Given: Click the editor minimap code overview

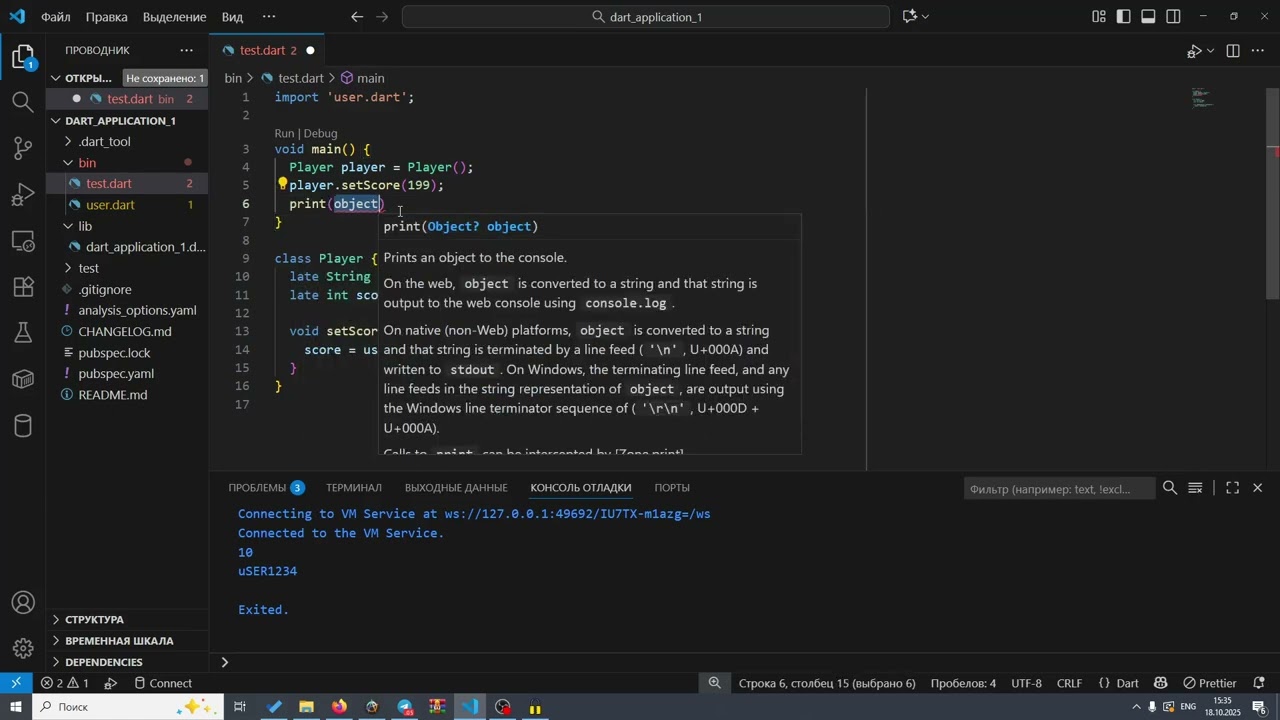Looking at the screenshot, I should [1201, 98].
